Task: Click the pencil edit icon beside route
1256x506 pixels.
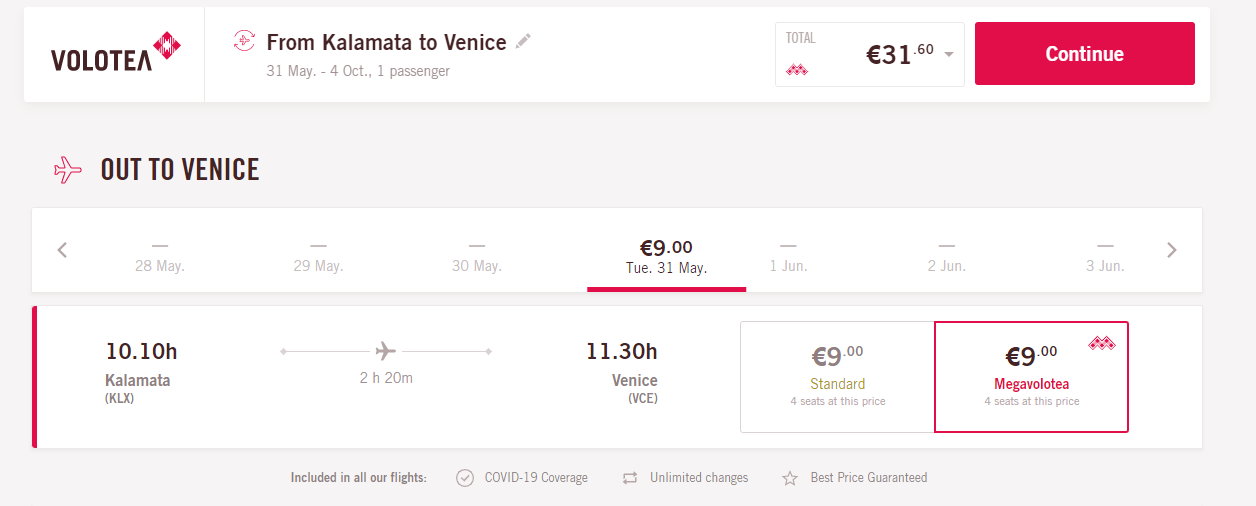Action: (523, 41)
